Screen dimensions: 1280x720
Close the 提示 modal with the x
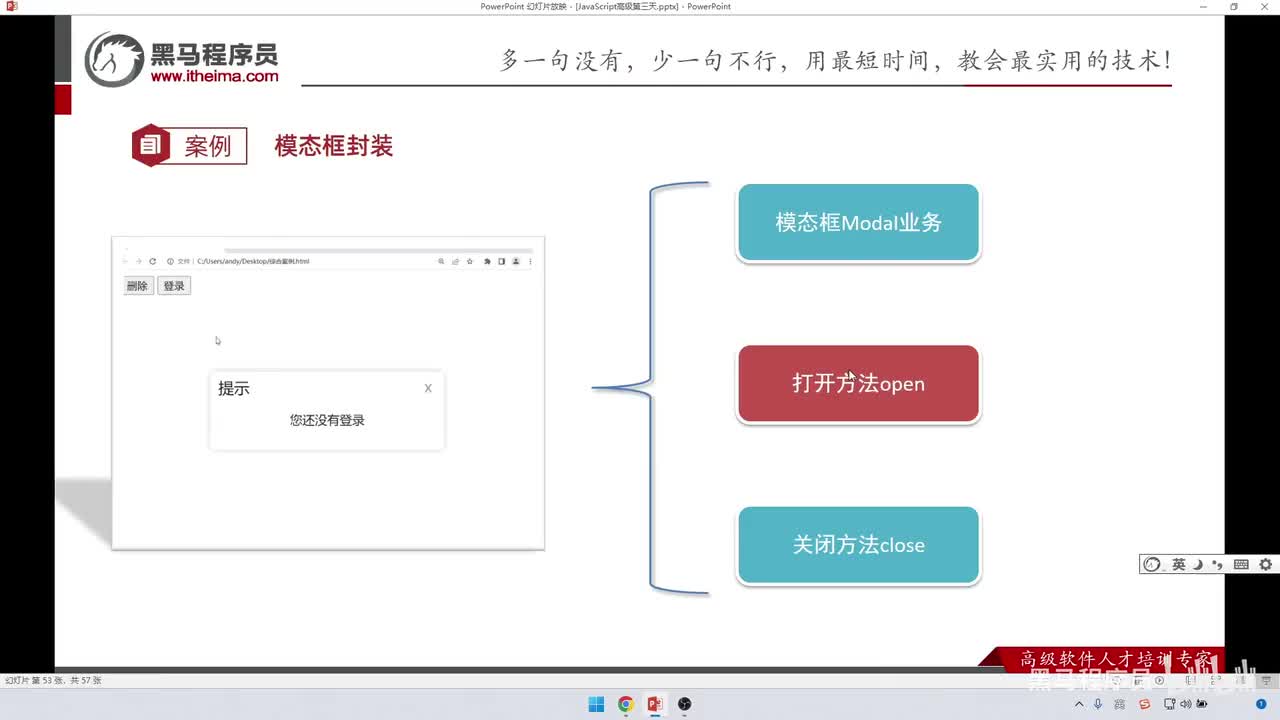[428, 388]
